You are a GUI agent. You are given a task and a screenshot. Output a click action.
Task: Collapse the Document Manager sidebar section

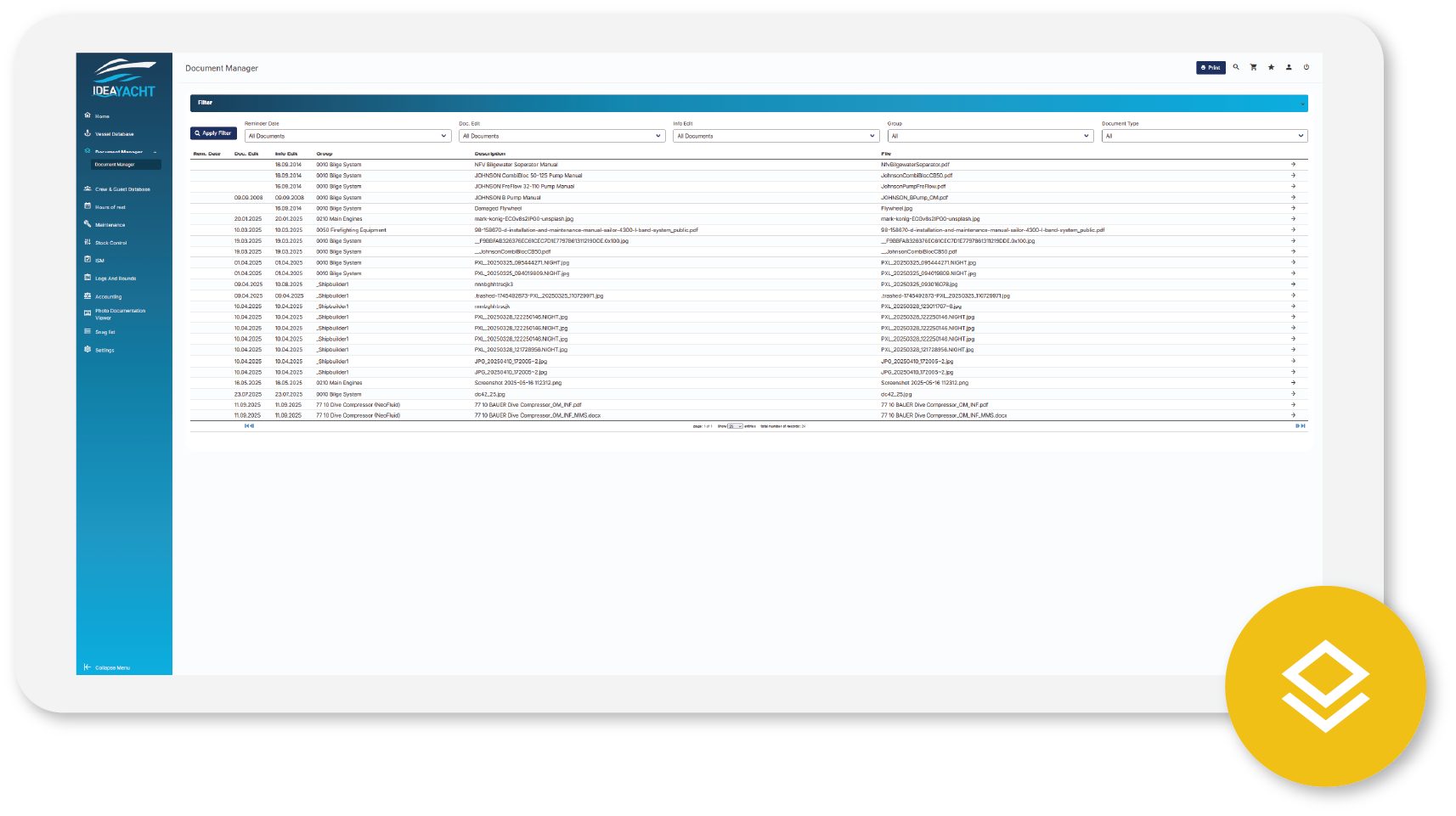[155, 152]
